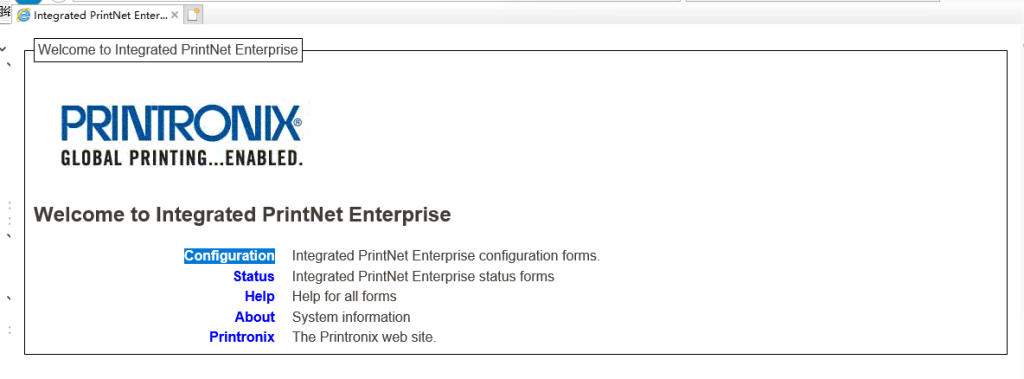Click the configuration forms description text
The image size is (1024, 379).
coord(445,256)
